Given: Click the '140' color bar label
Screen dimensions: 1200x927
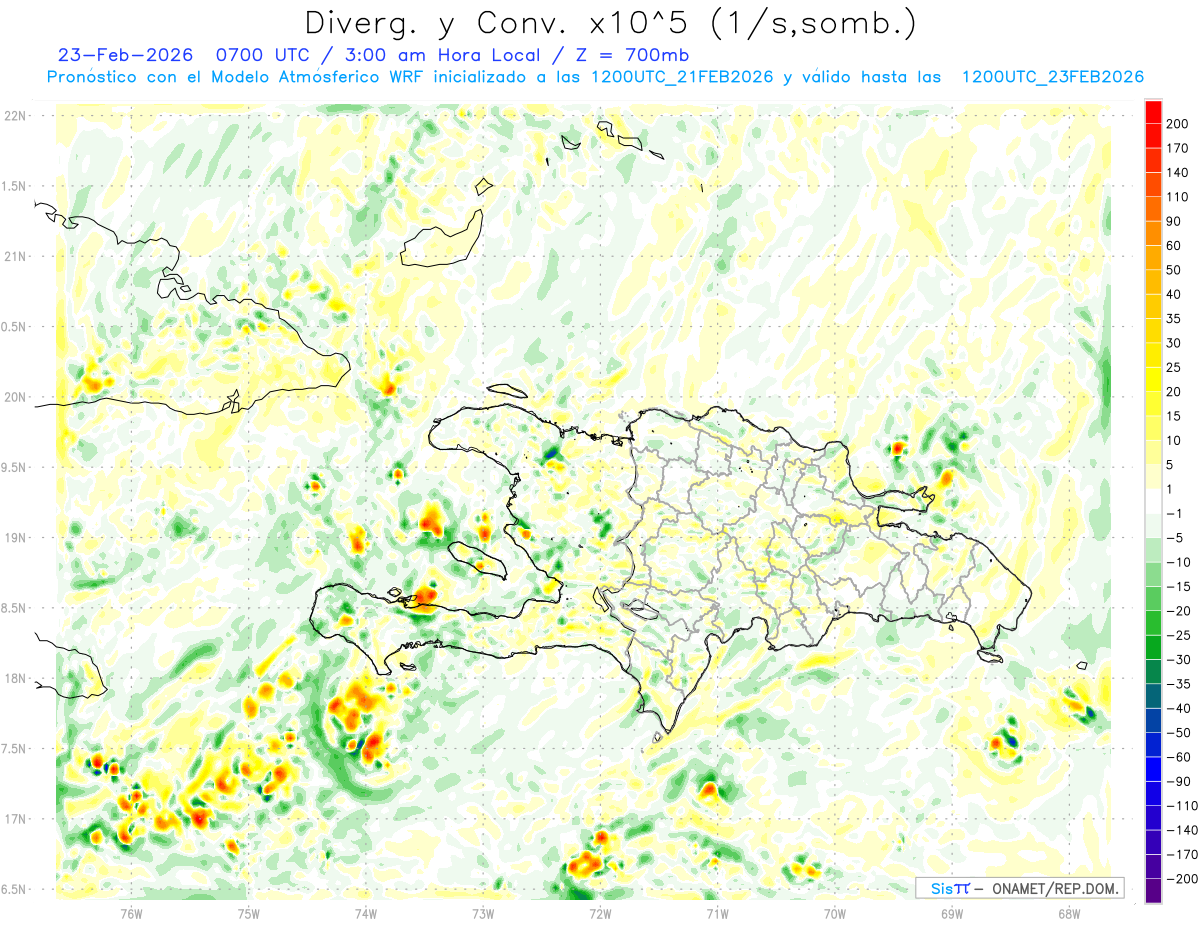Looking at the screenshot, I should pyautogui.click(x=1179, y=172).
